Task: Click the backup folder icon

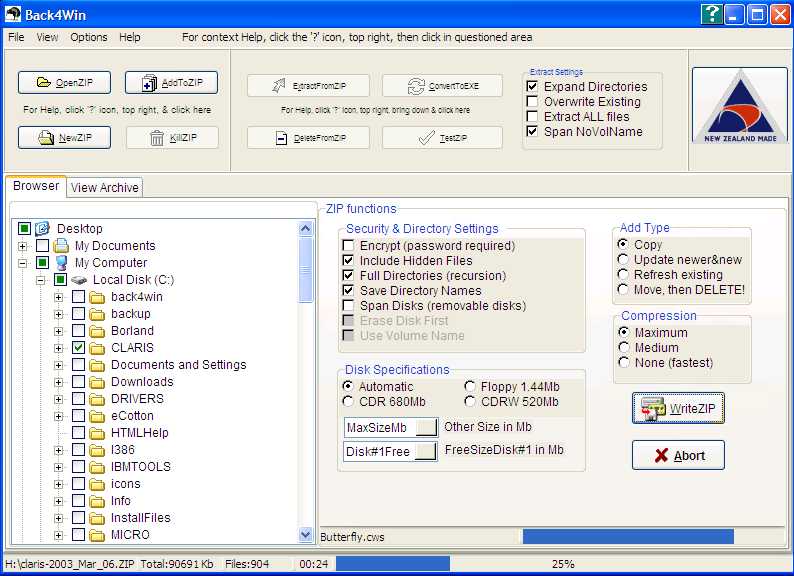Action: pos(97,314)
